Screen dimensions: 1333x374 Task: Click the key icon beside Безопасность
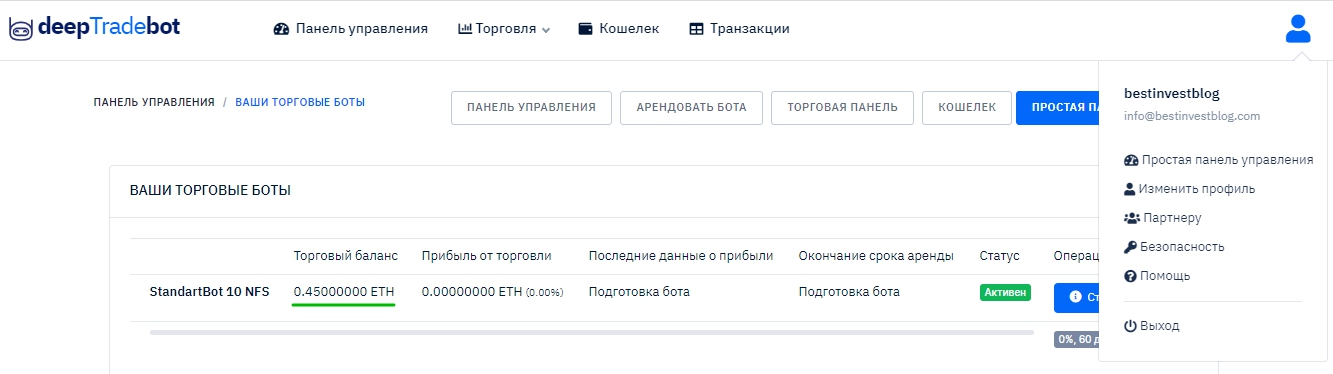(1131, 247)
